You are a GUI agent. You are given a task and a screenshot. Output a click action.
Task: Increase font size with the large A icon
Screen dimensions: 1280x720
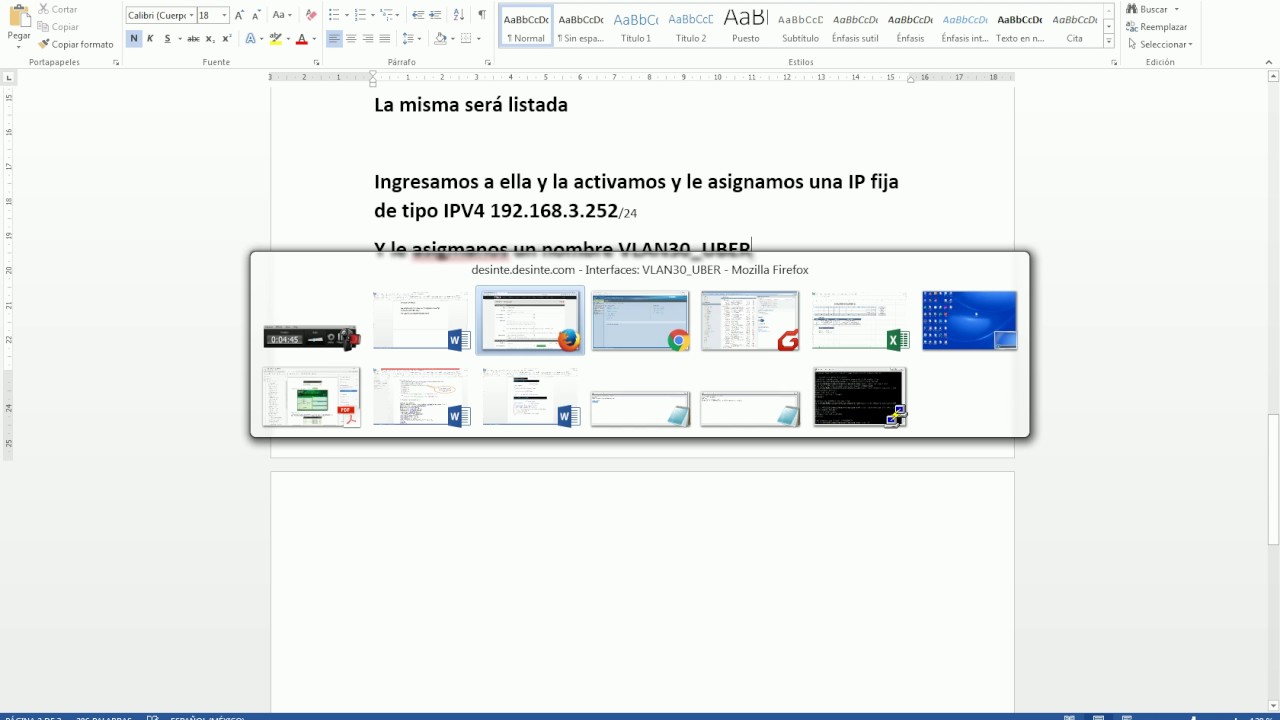(240, 15)
